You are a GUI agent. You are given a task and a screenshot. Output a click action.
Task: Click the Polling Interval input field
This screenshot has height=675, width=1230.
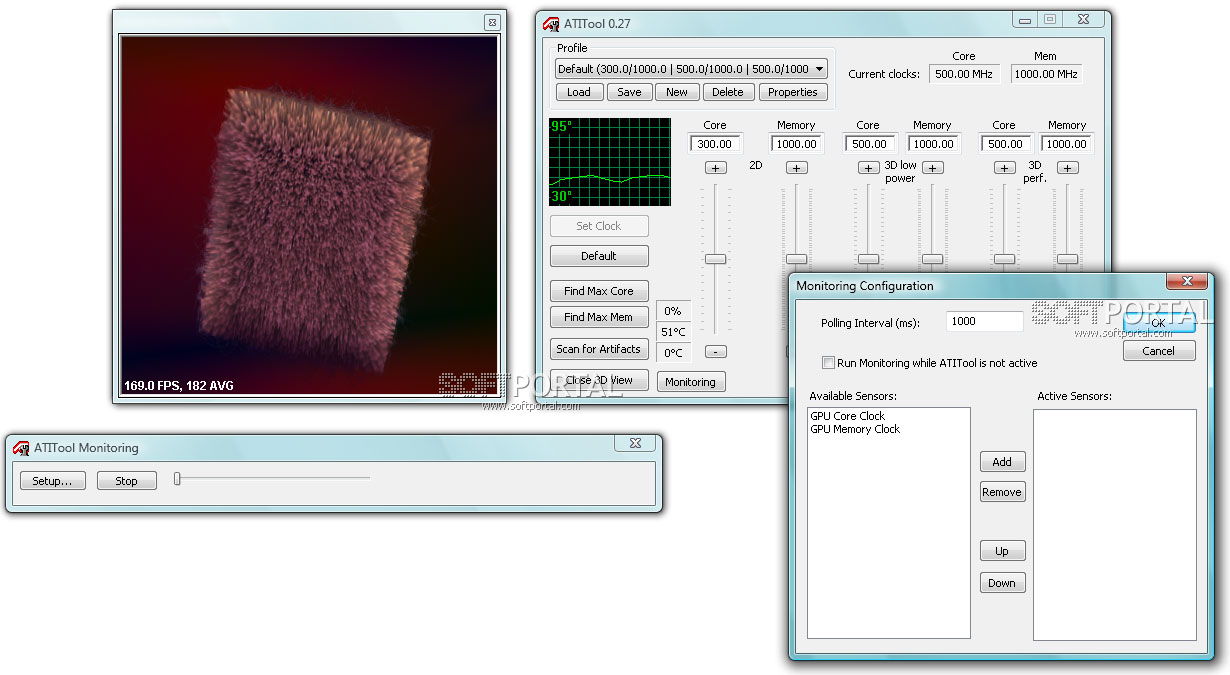coord(985,322)
